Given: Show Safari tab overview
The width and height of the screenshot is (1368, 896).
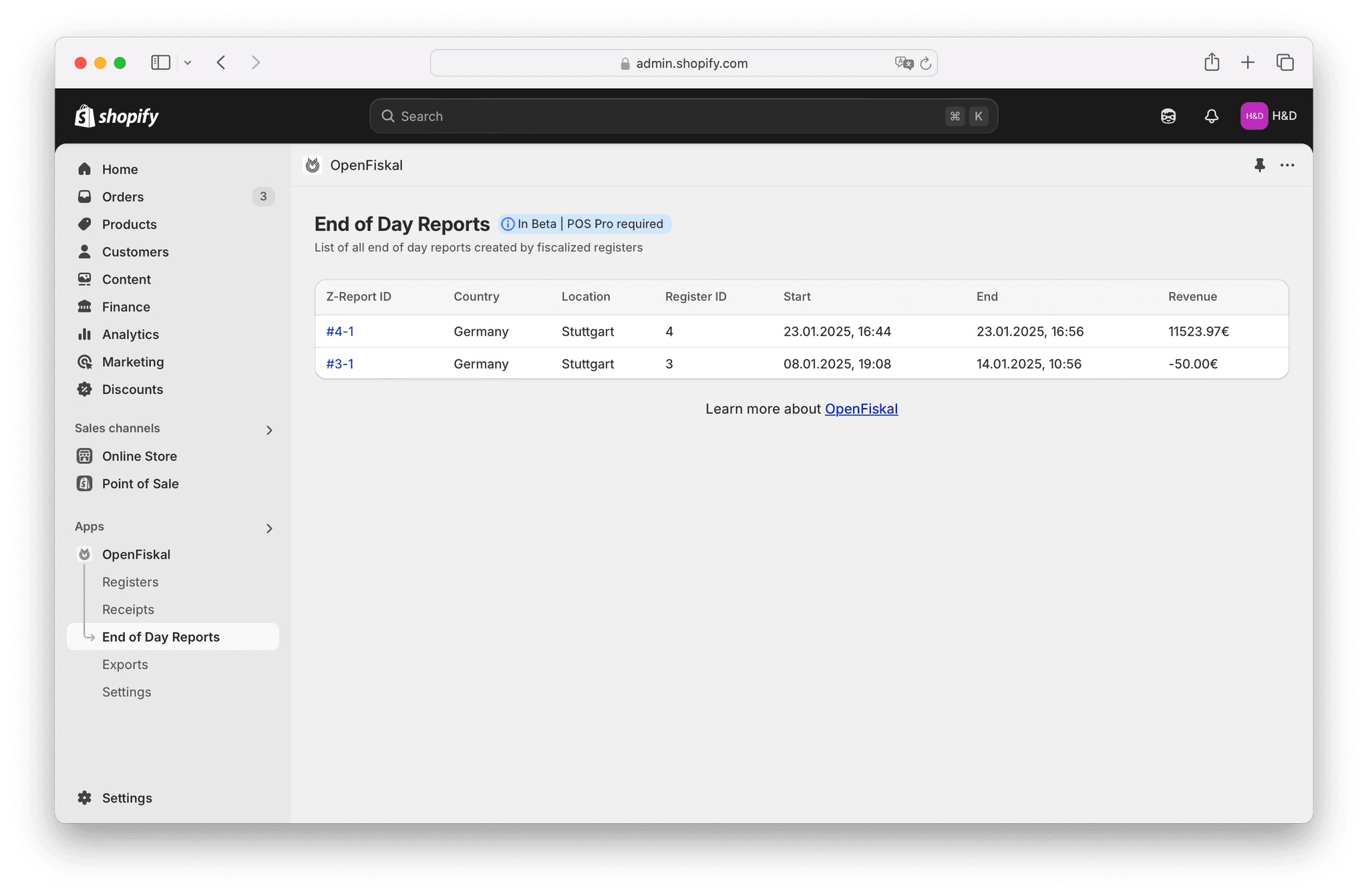Looking at the screenshot, I should click(1285, 62).
